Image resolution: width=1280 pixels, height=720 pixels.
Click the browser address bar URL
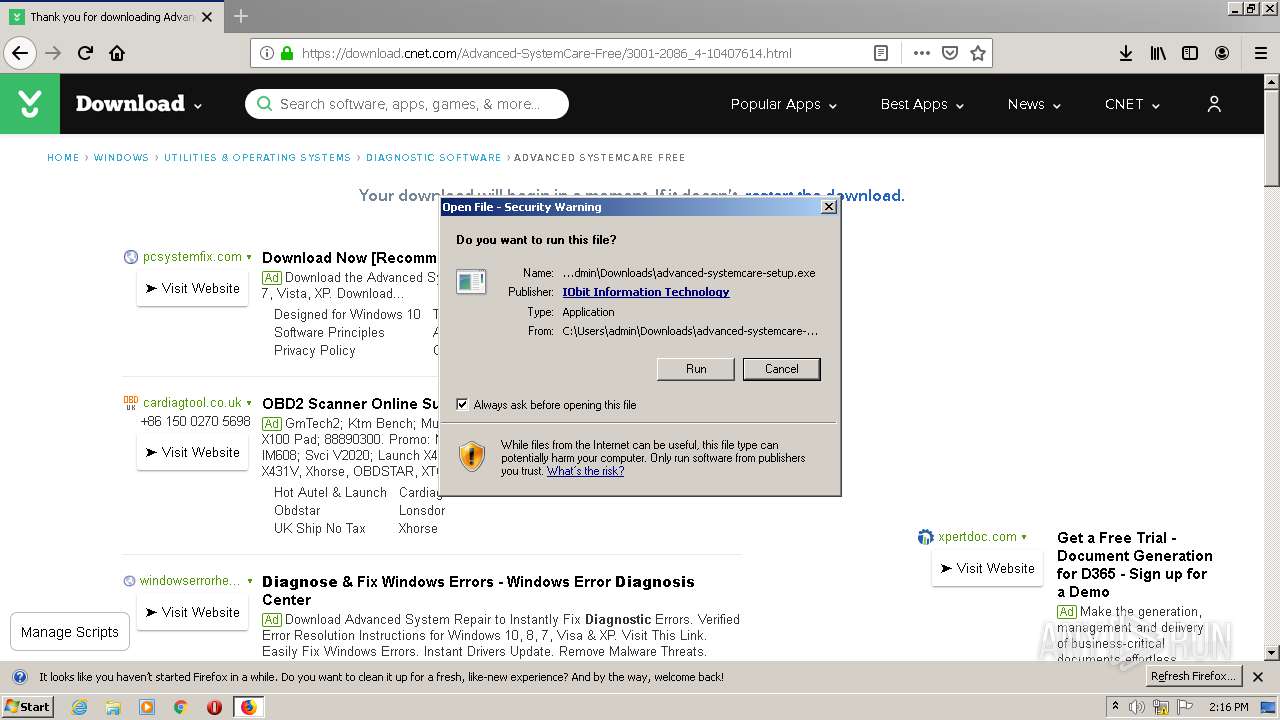pos(546,53)
